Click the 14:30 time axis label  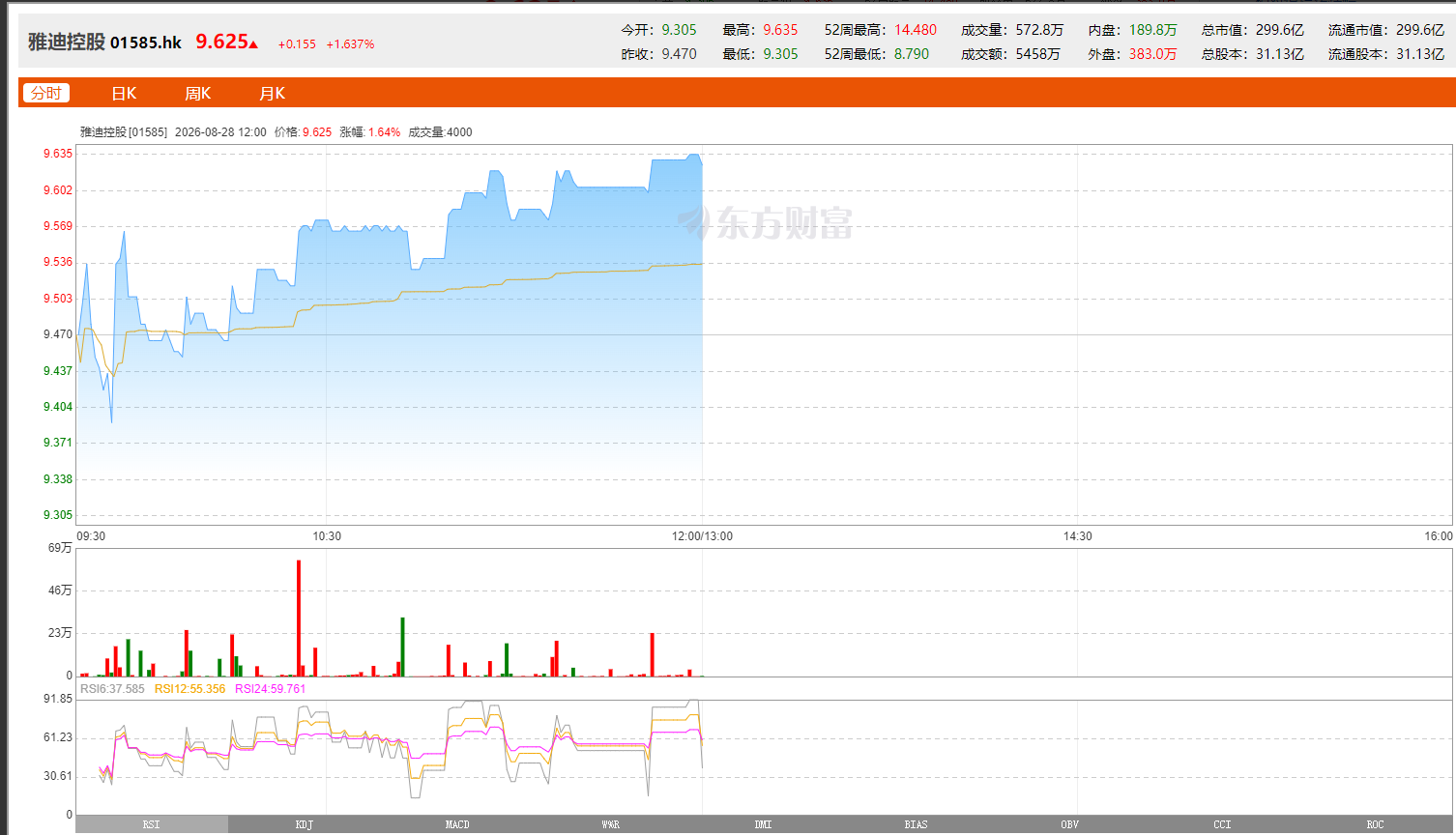[x=1078, y=536]
